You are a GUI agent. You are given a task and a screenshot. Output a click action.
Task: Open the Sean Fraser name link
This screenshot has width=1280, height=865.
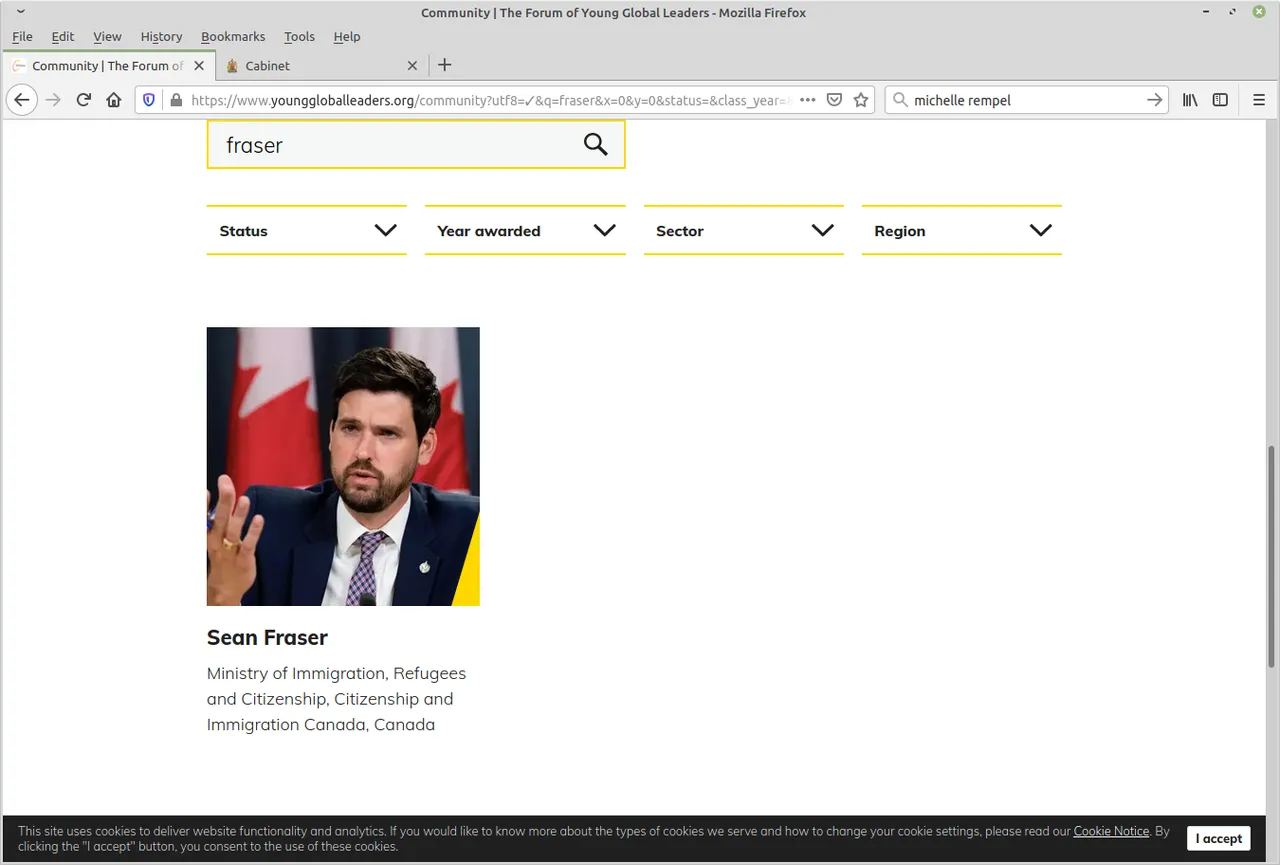pyautogui.click(x=267, y=637)
